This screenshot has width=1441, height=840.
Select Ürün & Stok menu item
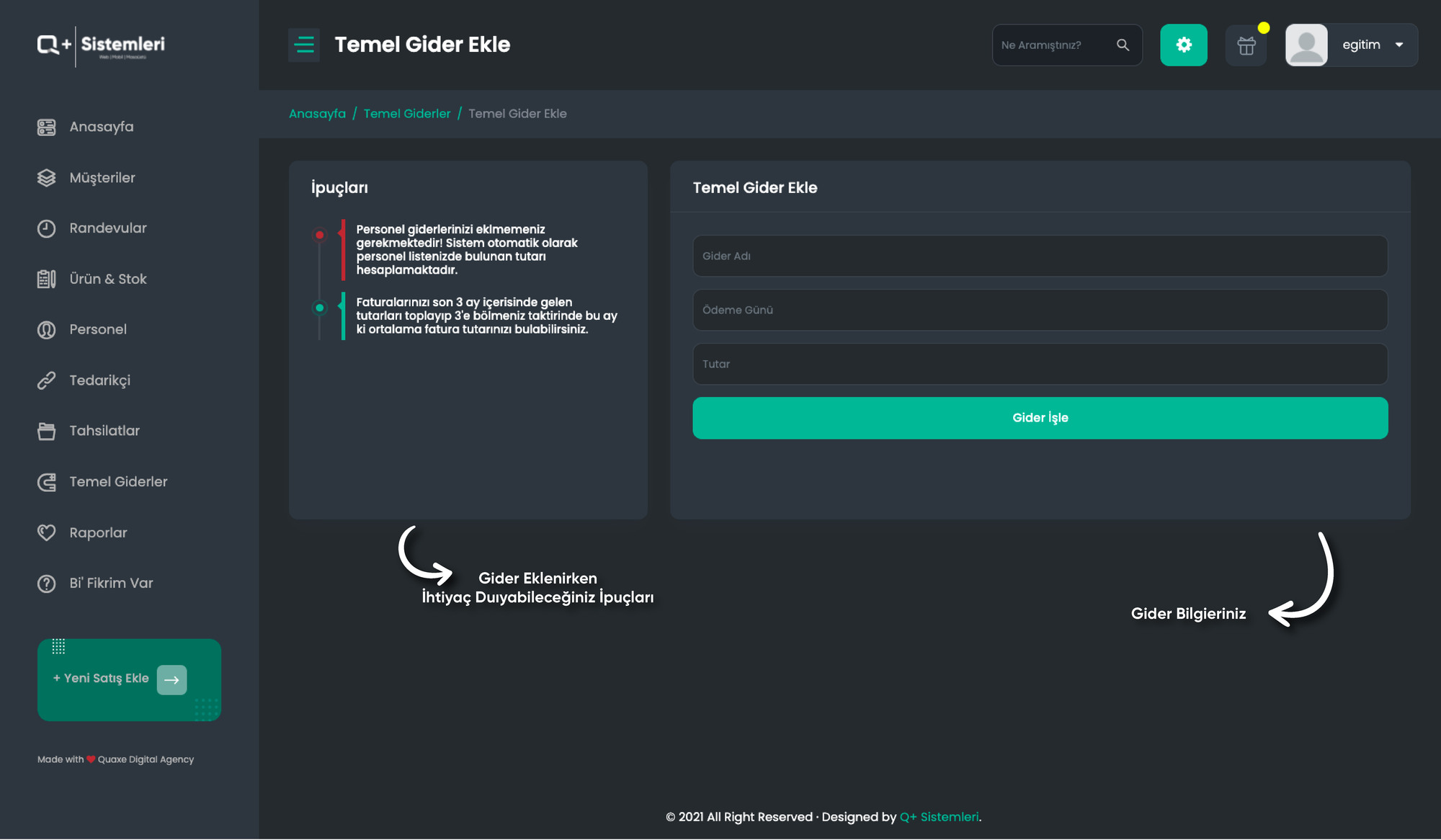coord(108,279)
